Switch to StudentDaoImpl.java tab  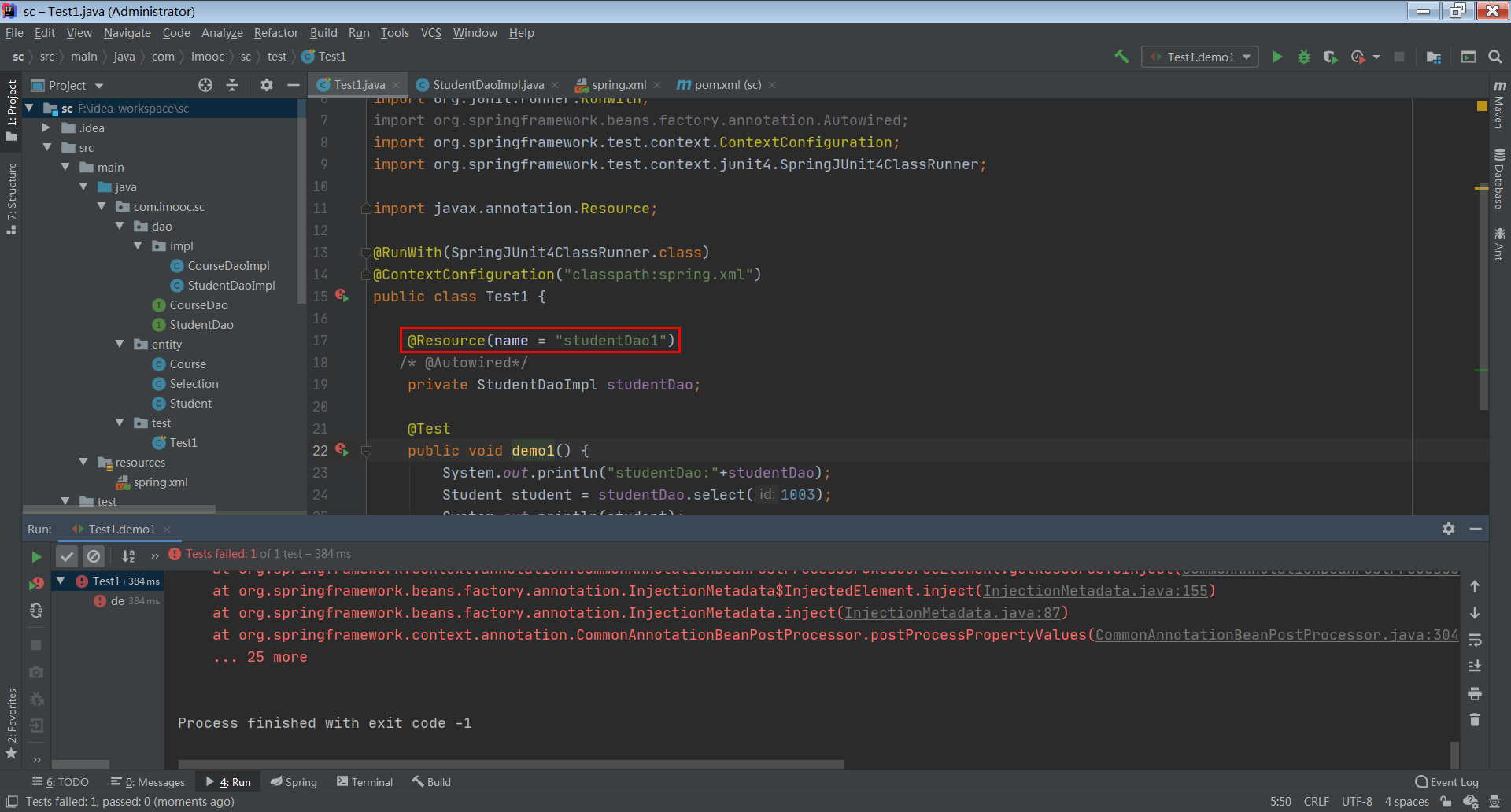pyautogui.click(x=488, y=85)
